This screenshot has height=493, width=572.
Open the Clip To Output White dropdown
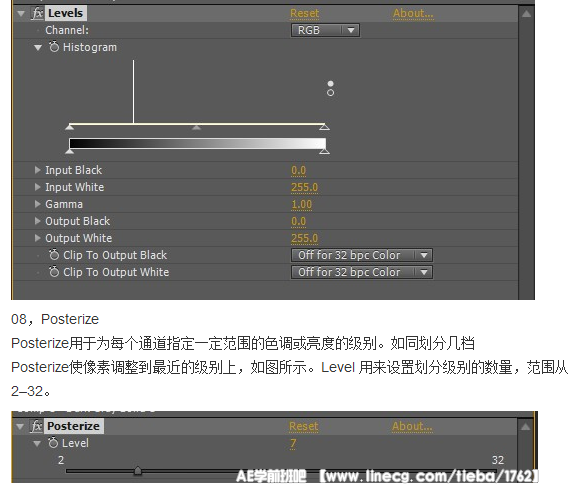pyautogui.click(x=362, y=272)
